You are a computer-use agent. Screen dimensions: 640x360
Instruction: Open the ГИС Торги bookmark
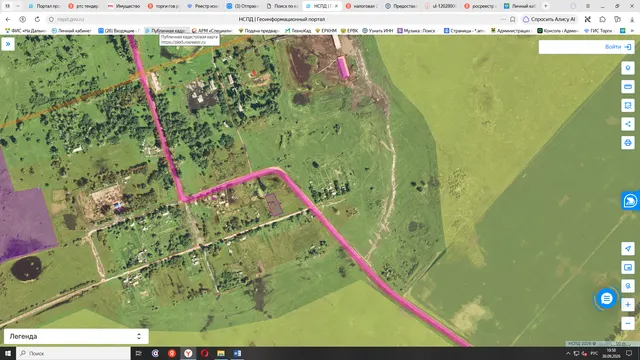[598, 31]
